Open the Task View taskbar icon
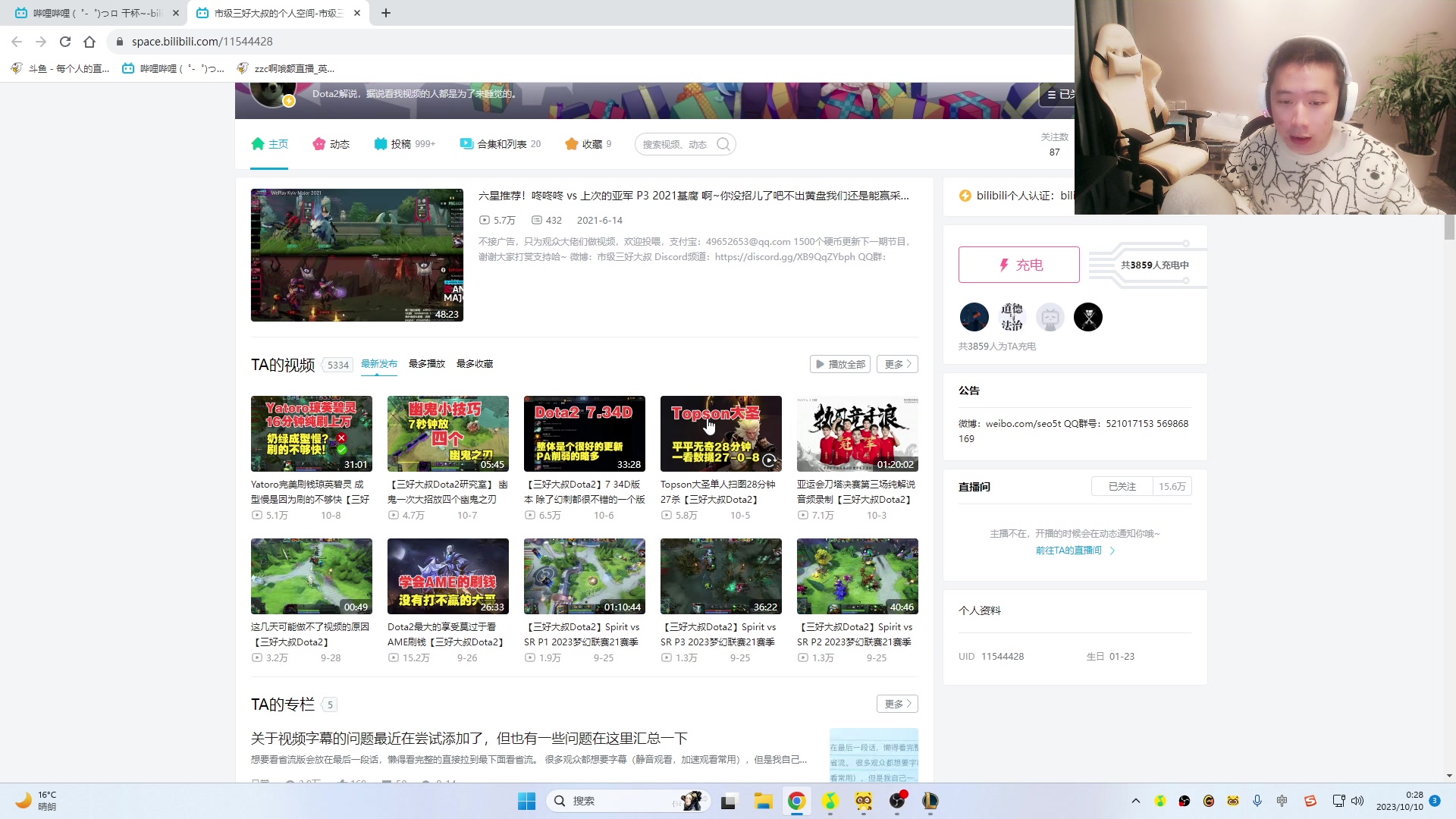This screenshot has width=1456, height=819. (x=729, y=801)
